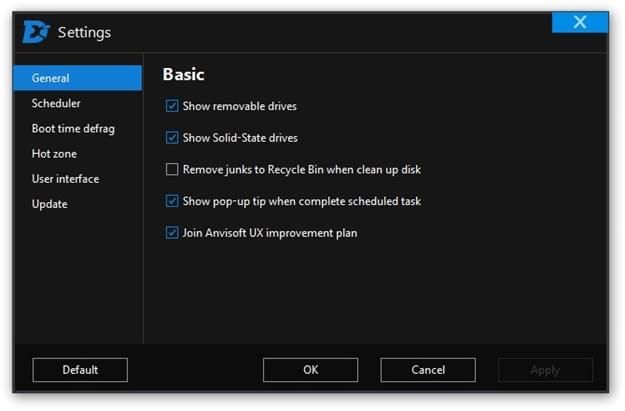Click the greyed-out Apply button

(x=545, y=370)
